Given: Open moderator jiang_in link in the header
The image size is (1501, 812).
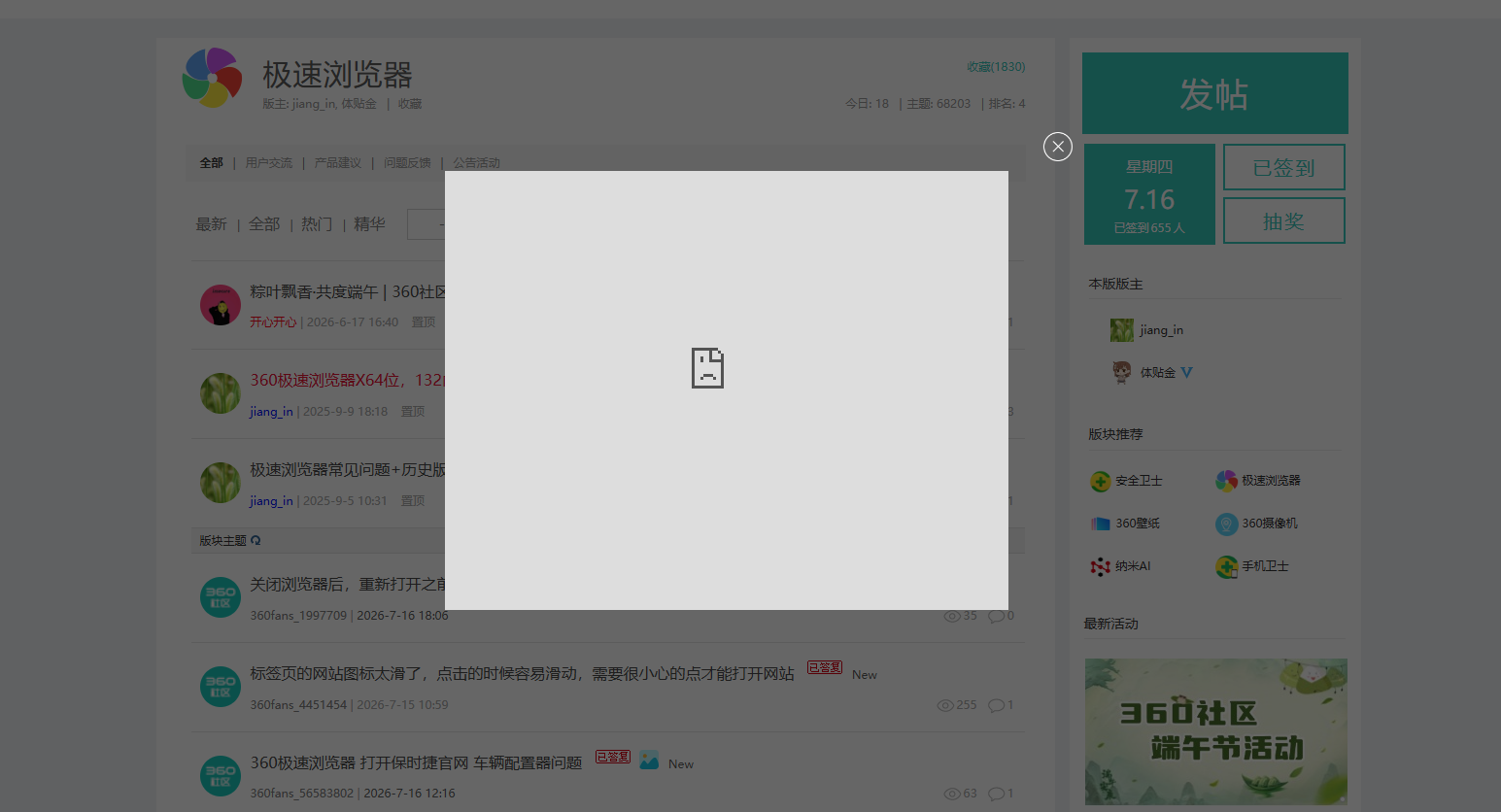Looking at the screenshot, I should point(314,104).
